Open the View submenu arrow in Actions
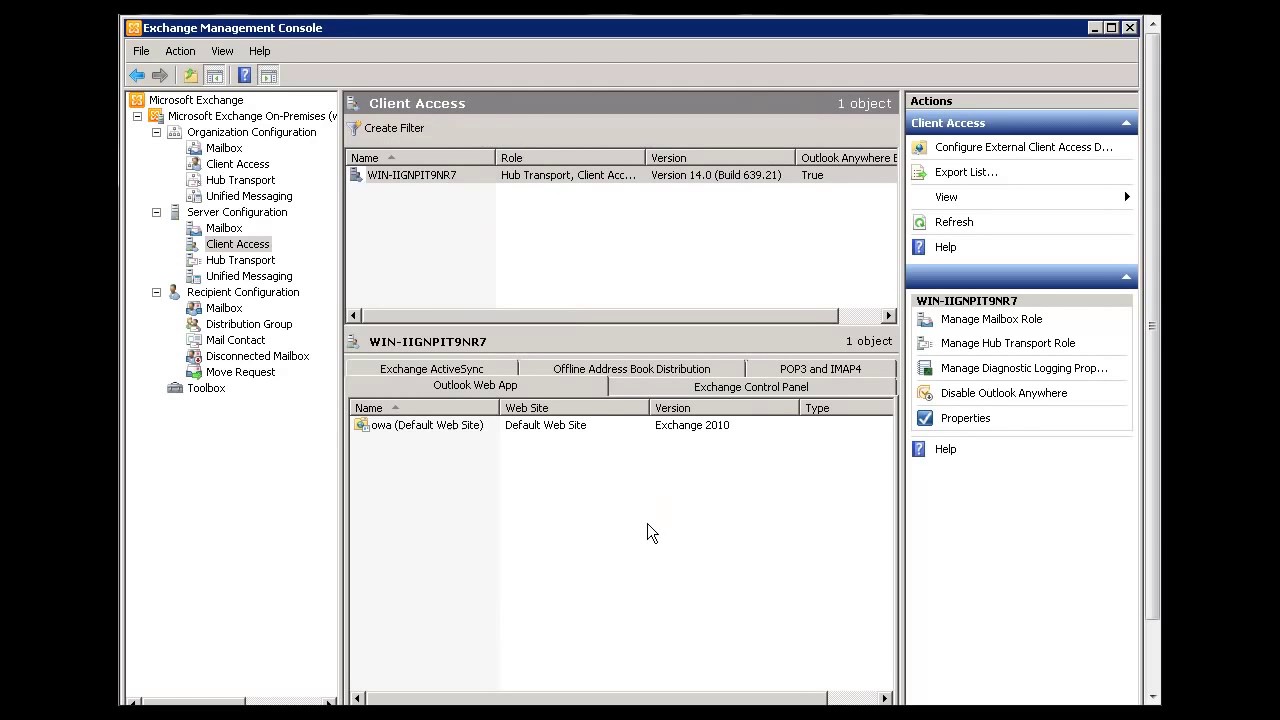The image size is (1280, 720). [1127, 197]
